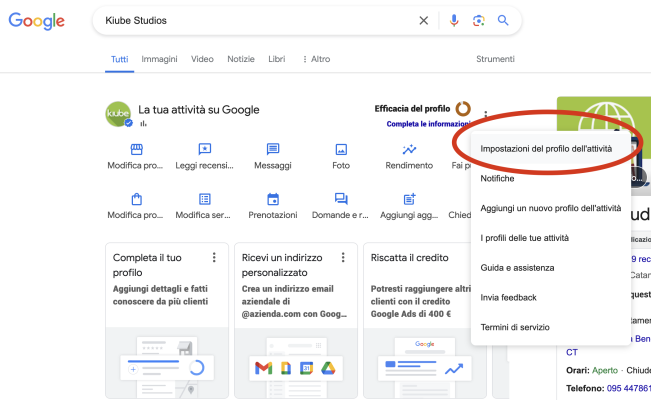
Task: Open the Completa il tuo profilo card
Action: [167, 321]
